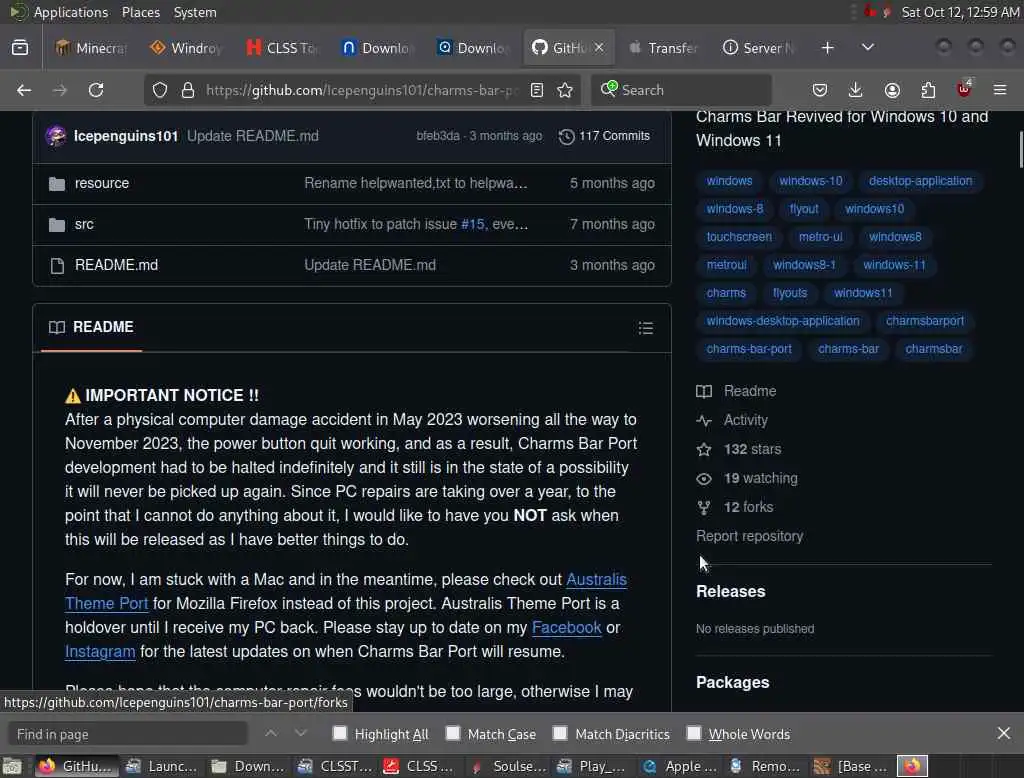Switch to the CLSS tab

click(282, 48)
